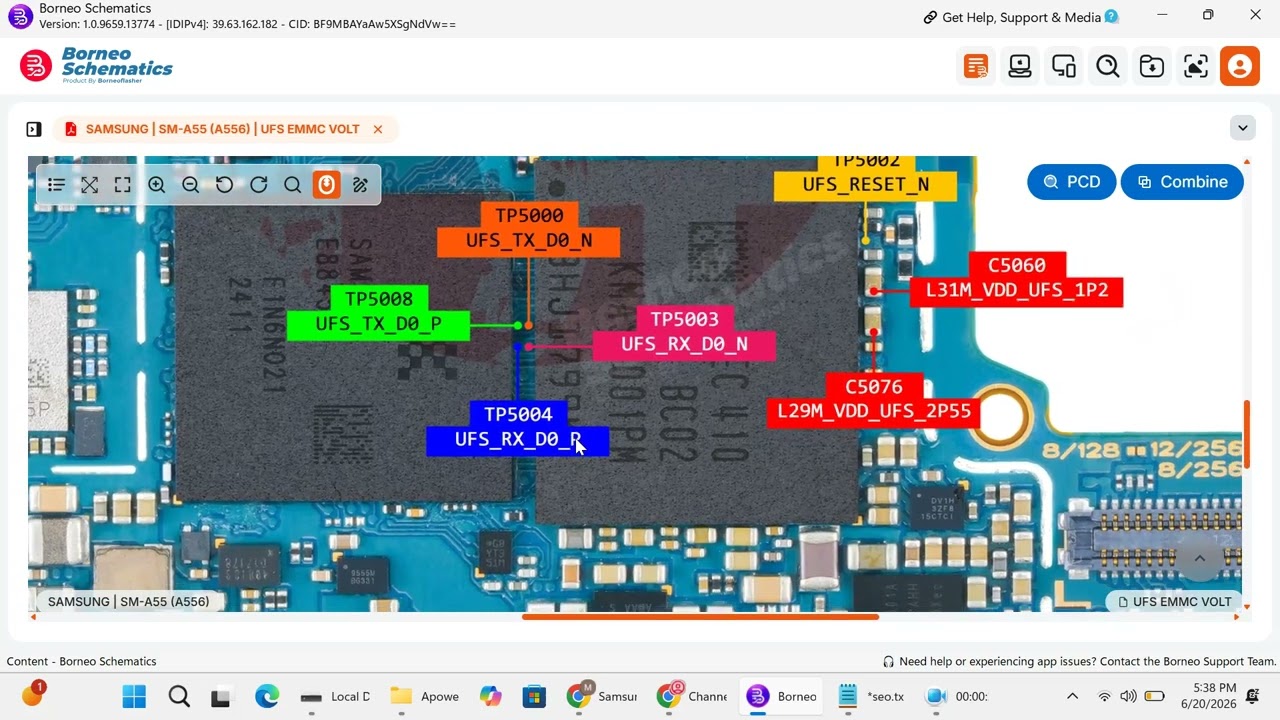This screenshot has width=1280, height=720.
Task: Open the Microsoft Store taskbar icon
Action: tap(534, 696)
